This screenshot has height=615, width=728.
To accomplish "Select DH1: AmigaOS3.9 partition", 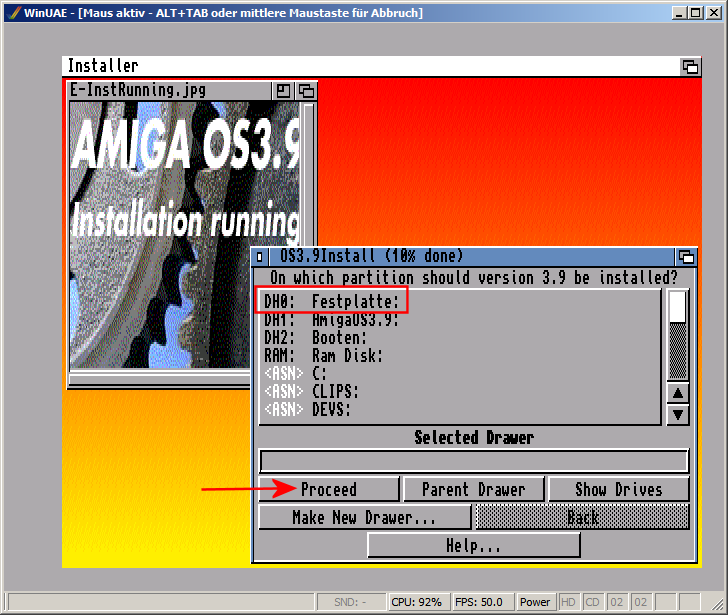I will click(459, 320).
